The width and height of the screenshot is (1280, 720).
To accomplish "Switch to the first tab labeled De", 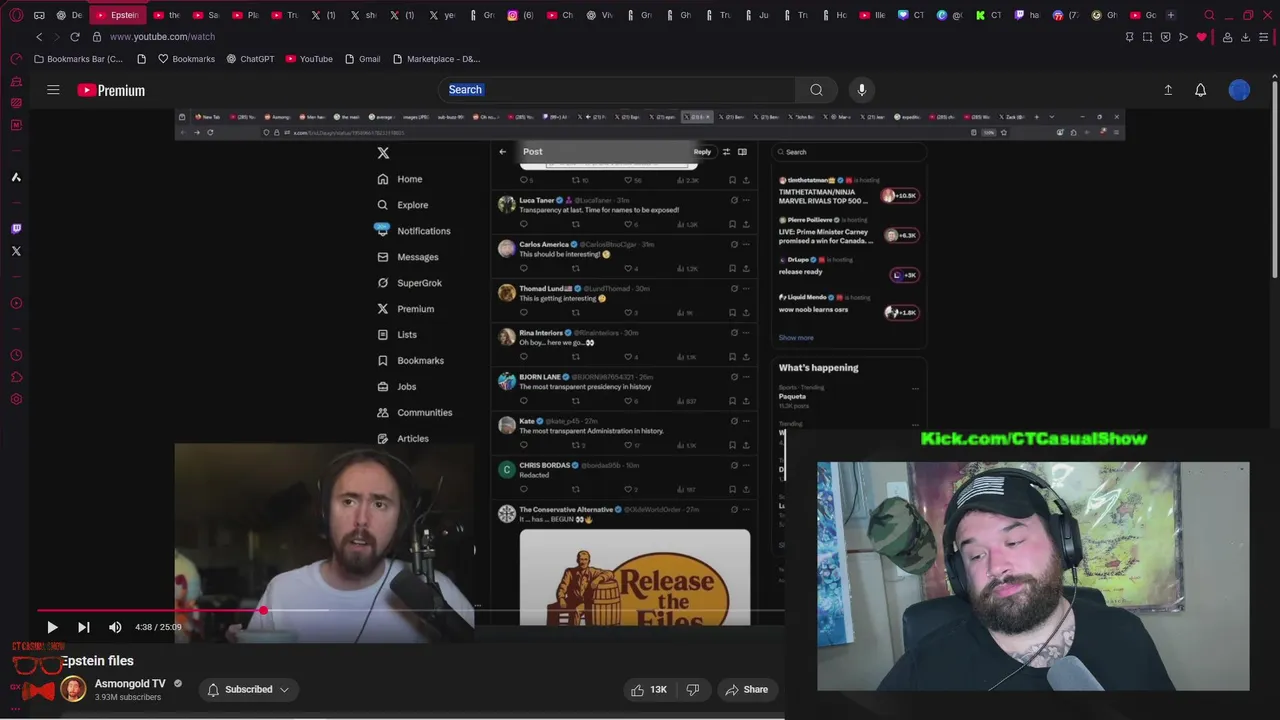I will point(70,15).
